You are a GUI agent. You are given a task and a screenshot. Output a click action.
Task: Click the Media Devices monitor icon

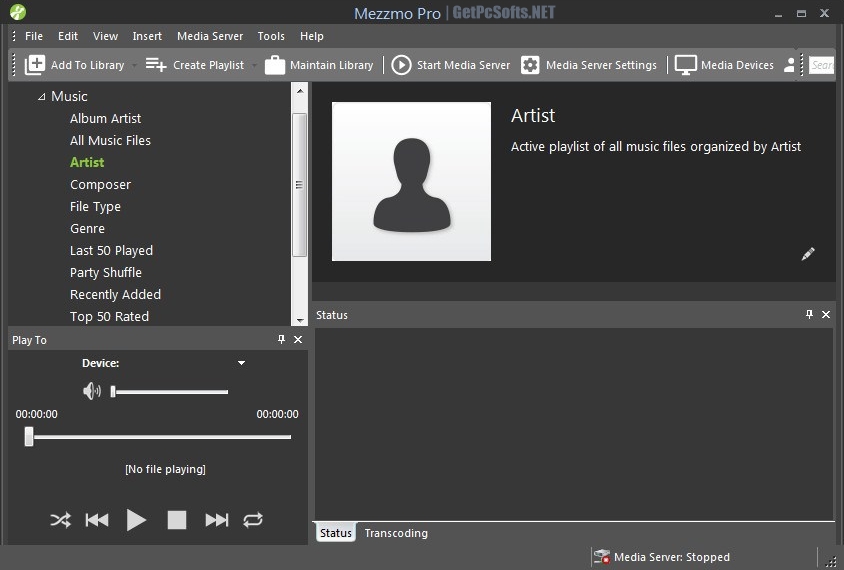686,65
